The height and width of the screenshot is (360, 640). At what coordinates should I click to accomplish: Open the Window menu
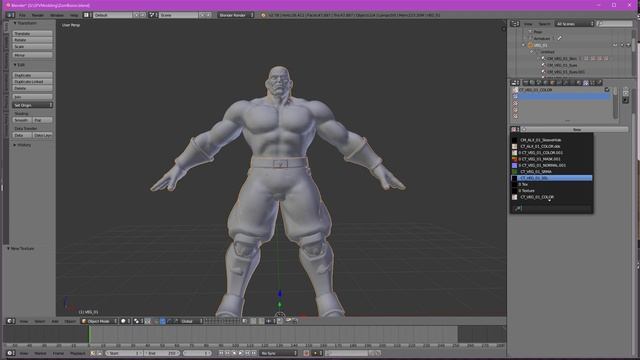coord(57,15)
